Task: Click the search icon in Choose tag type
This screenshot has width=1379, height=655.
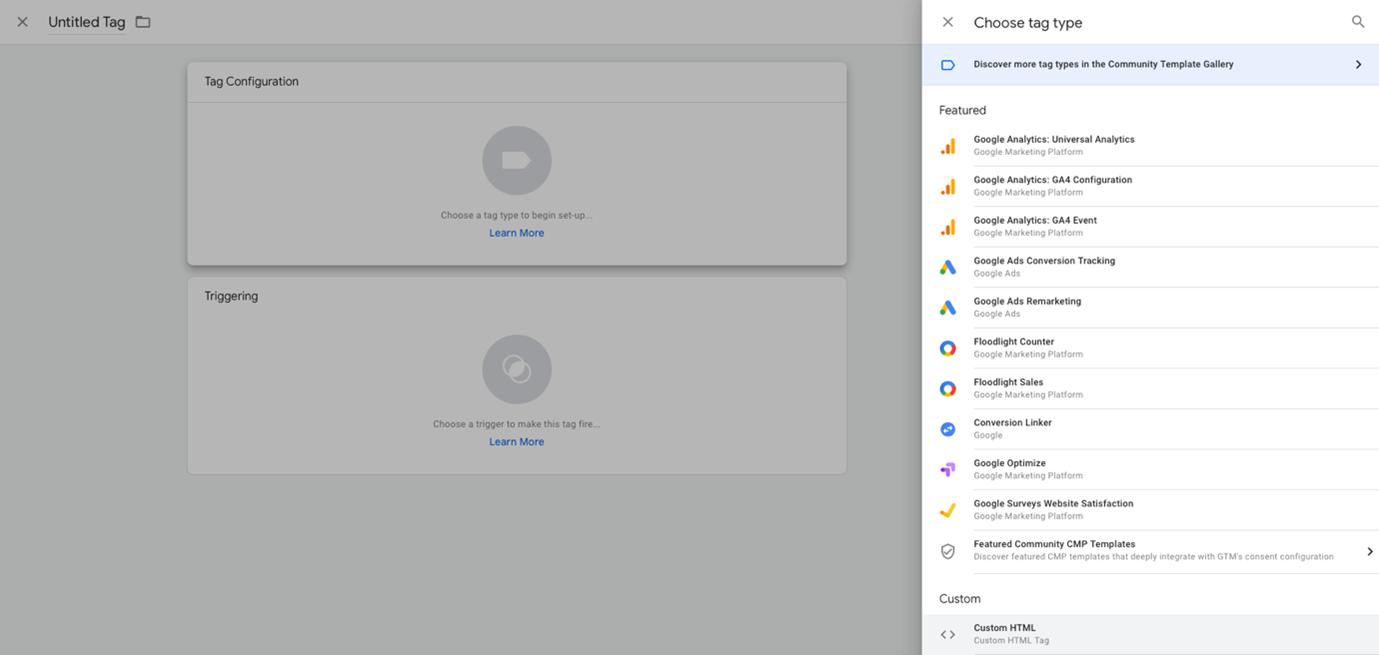Action: pyautogui.click(x=1357, y=22)
